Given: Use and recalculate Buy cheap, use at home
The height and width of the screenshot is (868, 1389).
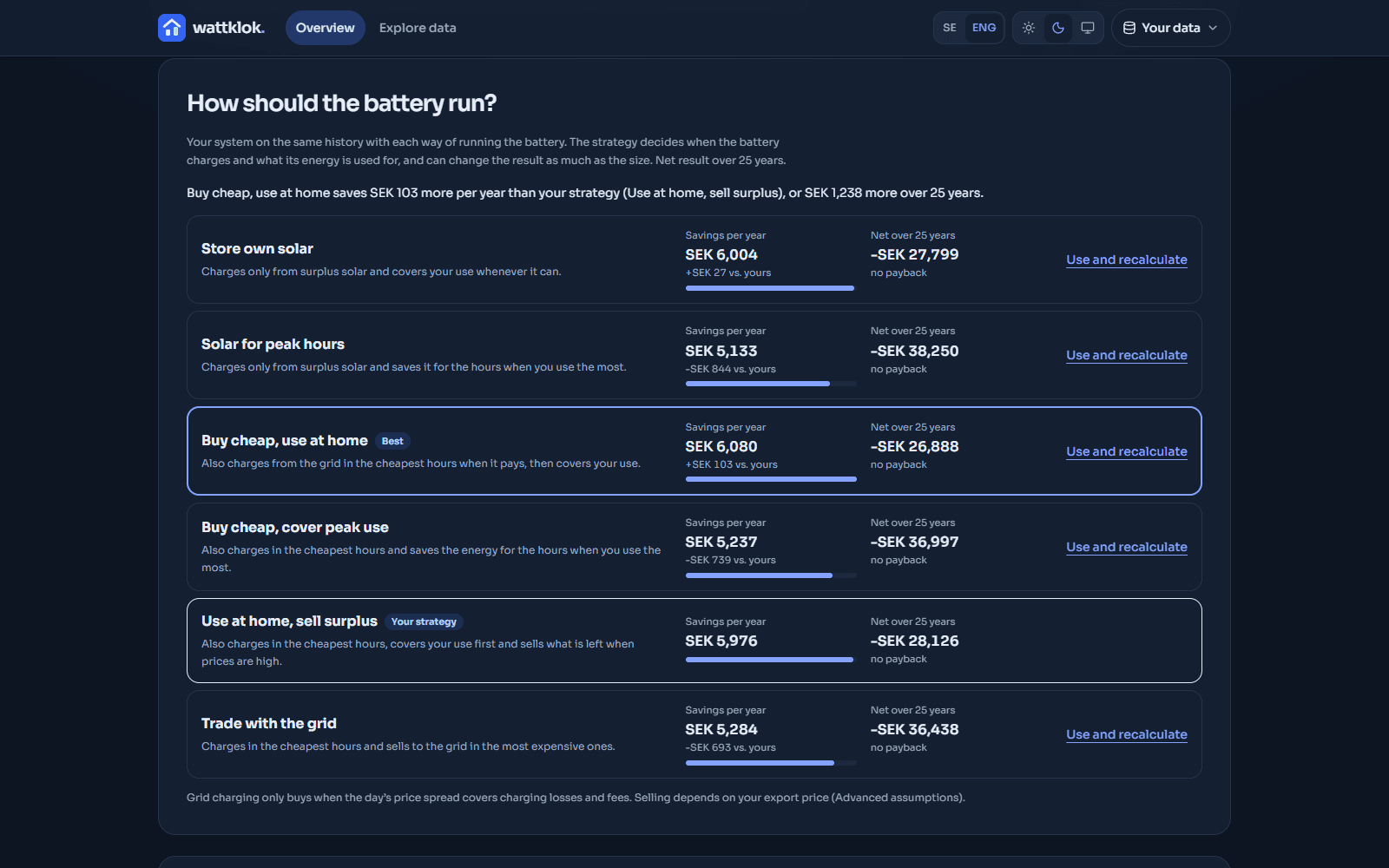Looking at the screenshot, I should coord(1127,451).
